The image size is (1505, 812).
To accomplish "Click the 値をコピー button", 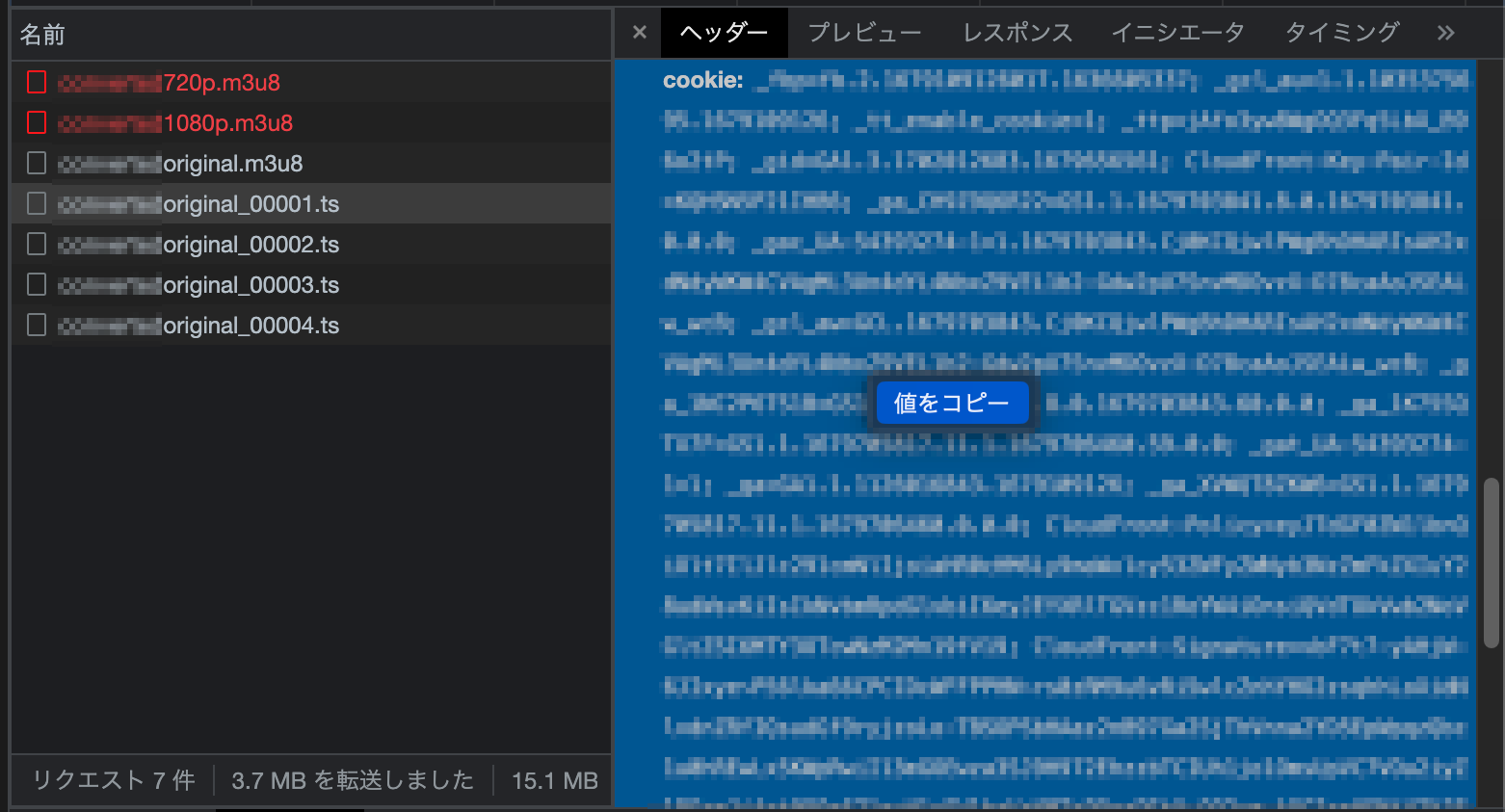I will click(x=952, y=403).
